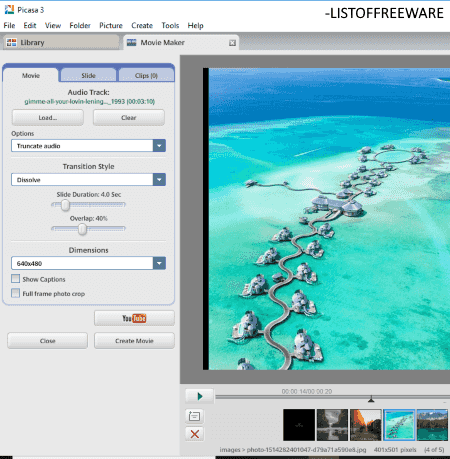The width and height of the screenshot is (450, 459).
Task: Click the Movie Maker film icon
Action: (131, 42)
